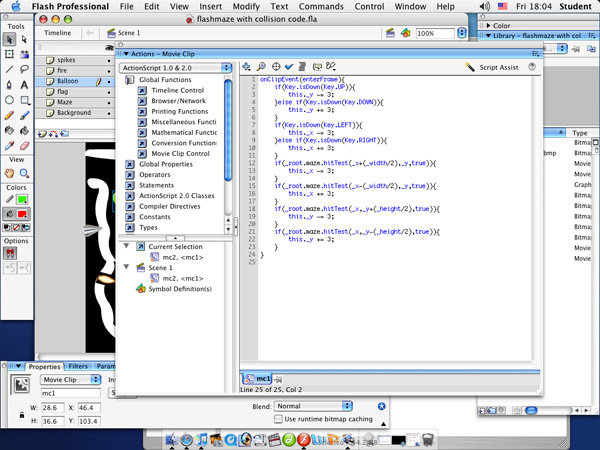Toggle Snap to Objects option
Viewport: 600px width, 450px height.
[10, 253]
